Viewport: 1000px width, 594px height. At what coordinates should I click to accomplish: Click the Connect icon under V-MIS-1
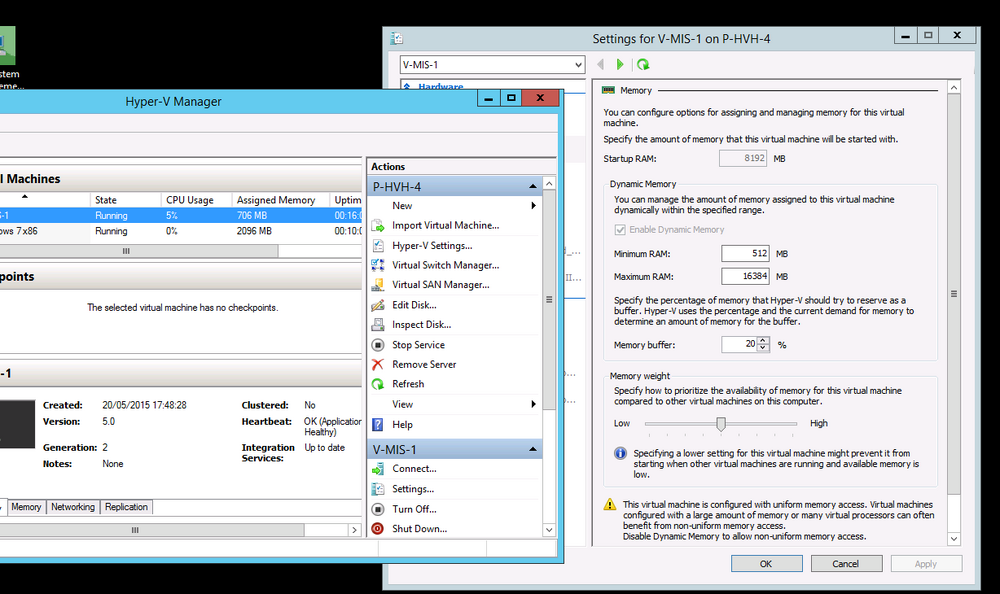[378, 469]
